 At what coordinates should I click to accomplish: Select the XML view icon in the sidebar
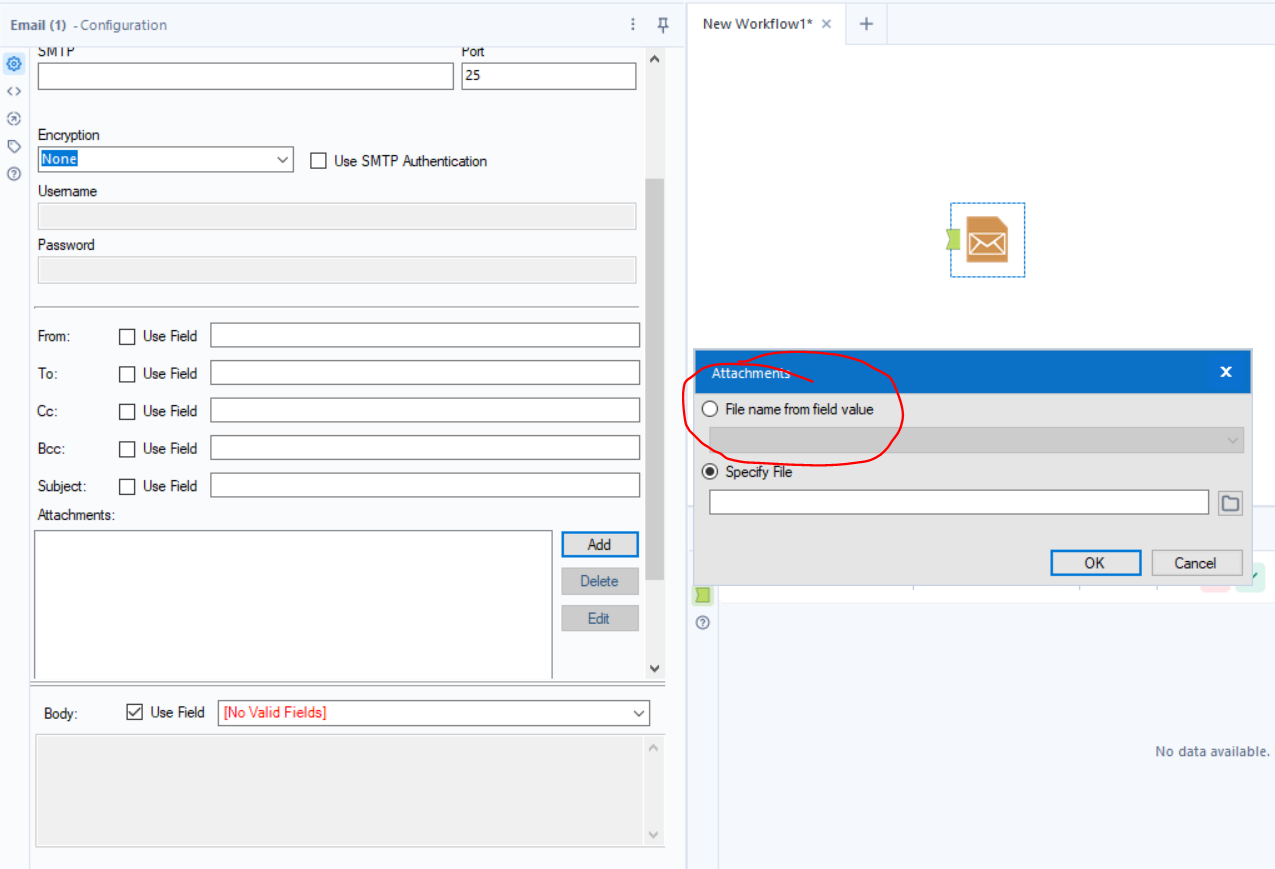[13, 91]
